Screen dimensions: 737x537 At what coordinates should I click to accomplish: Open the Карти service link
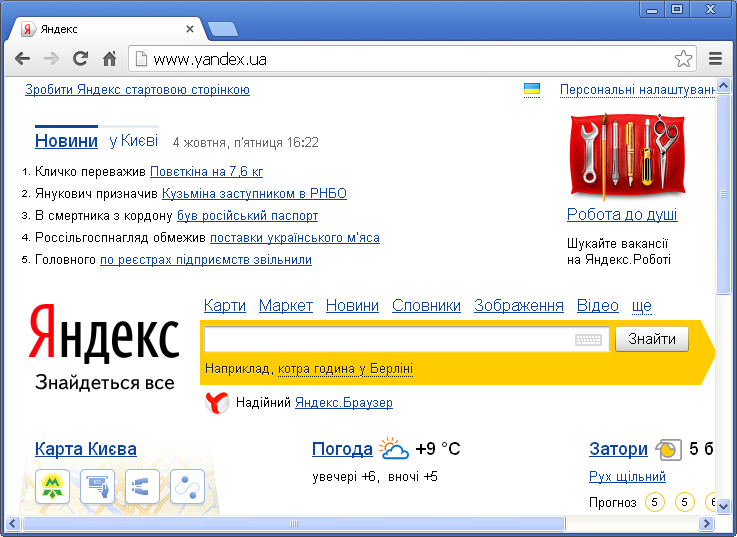pyautogui.click(x=225, y=306)
